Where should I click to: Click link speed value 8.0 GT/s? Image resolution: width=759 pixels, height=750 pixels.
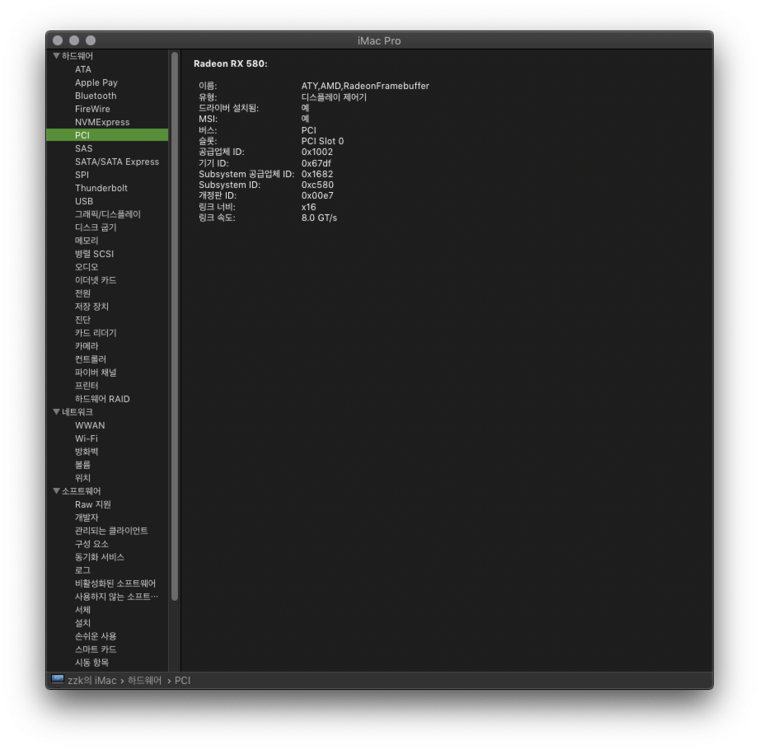click(319, 217)
